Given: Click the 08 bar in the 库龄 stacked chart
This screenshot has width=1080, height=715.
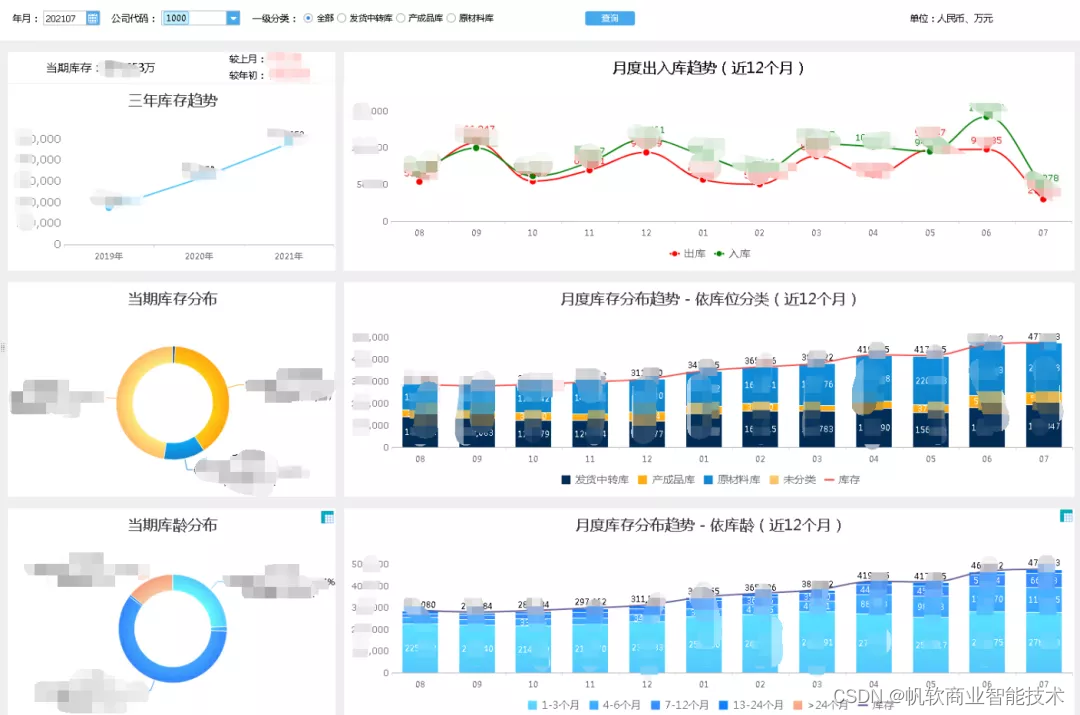Looking at the screenshot, I should tap(419, 640).
